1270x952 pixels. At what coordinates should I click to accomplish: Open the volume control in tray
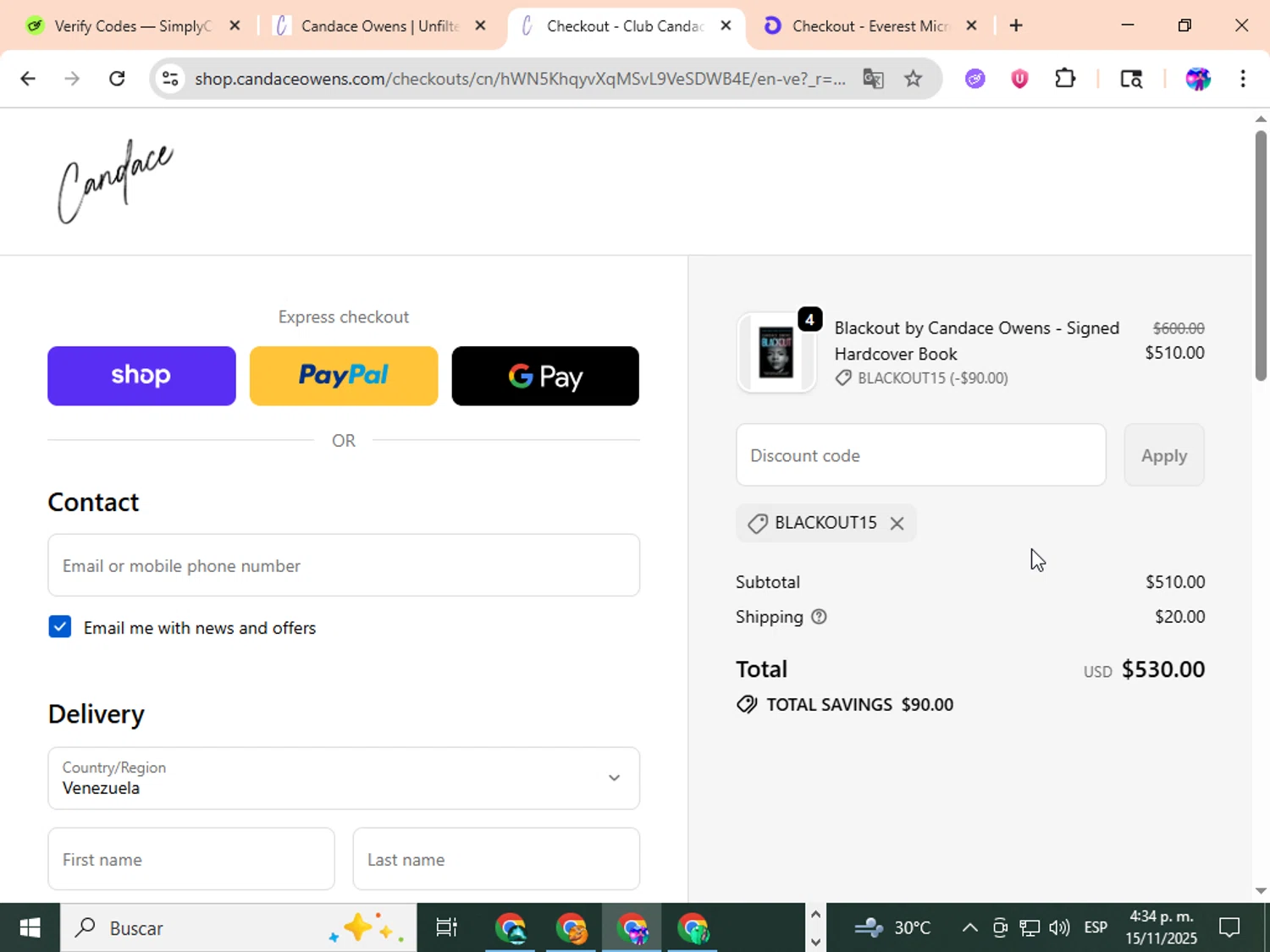[x=1059, y=928]
